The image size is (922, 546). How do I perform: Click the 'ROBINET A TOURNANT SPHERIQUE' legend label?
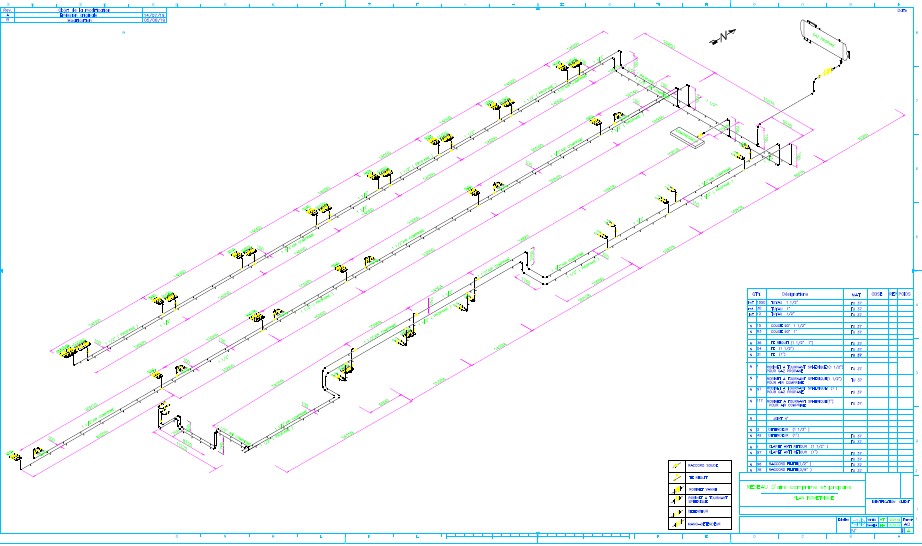(x=708, y=500)
